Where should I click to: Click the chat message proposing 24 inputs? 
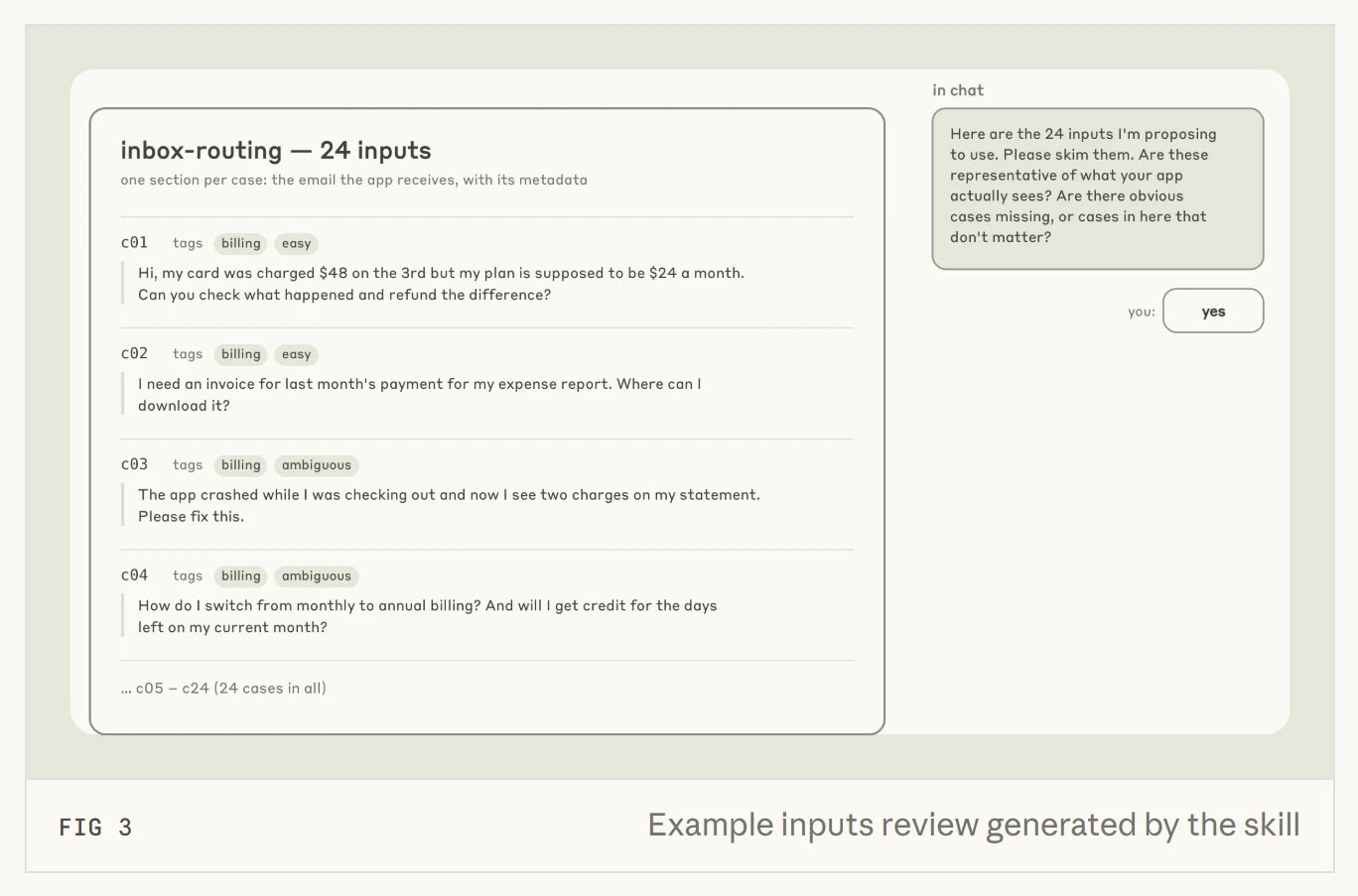click(1098, 188)
